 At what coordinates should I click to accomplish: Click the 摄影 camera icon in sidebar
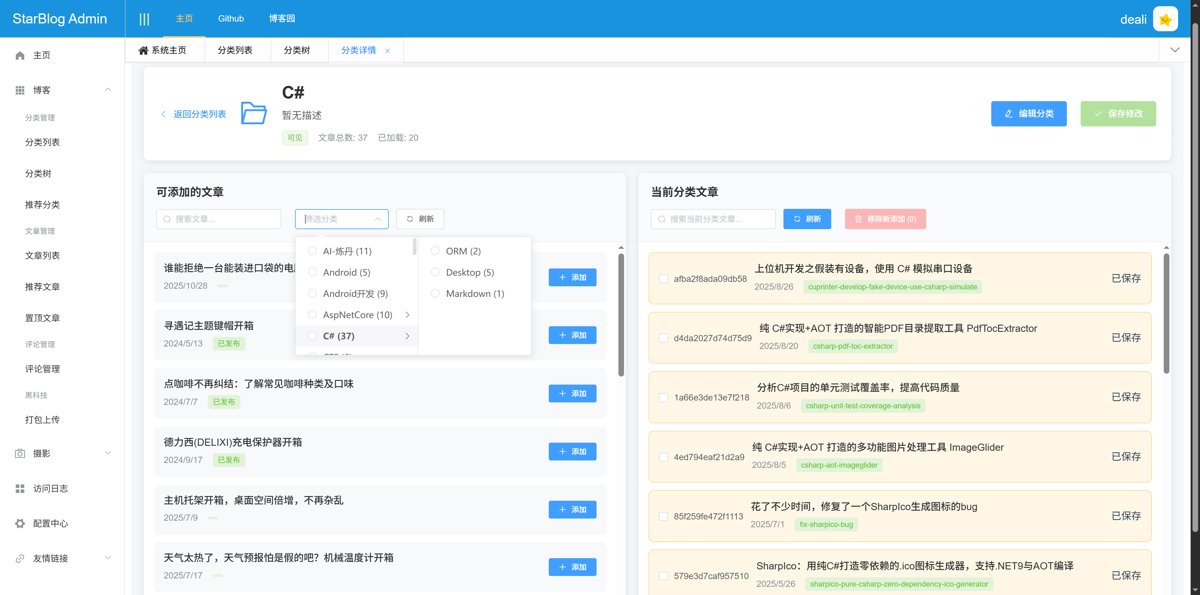[x=20, y=454]
